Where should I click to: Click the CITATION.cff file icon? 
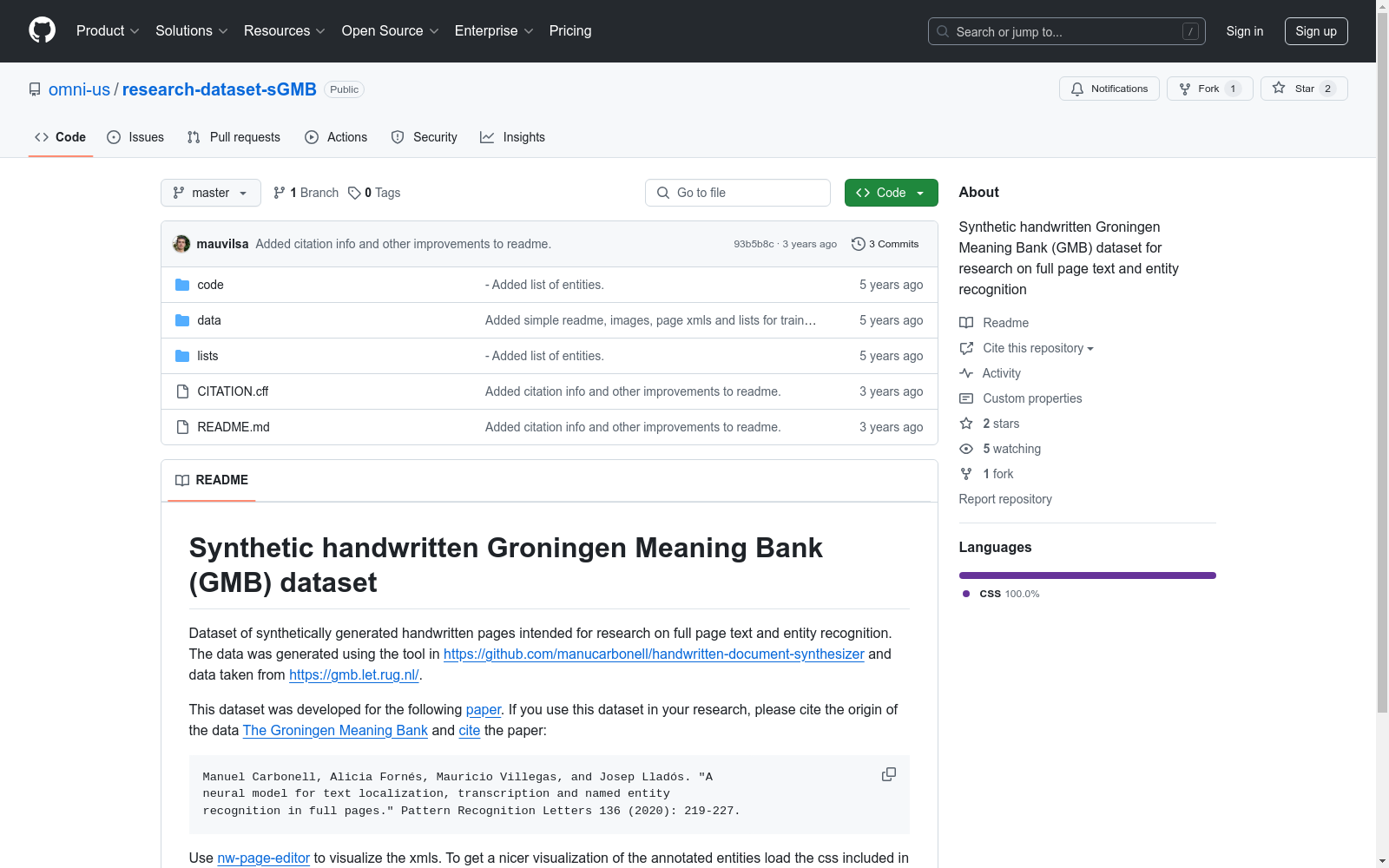coord(182,391)
